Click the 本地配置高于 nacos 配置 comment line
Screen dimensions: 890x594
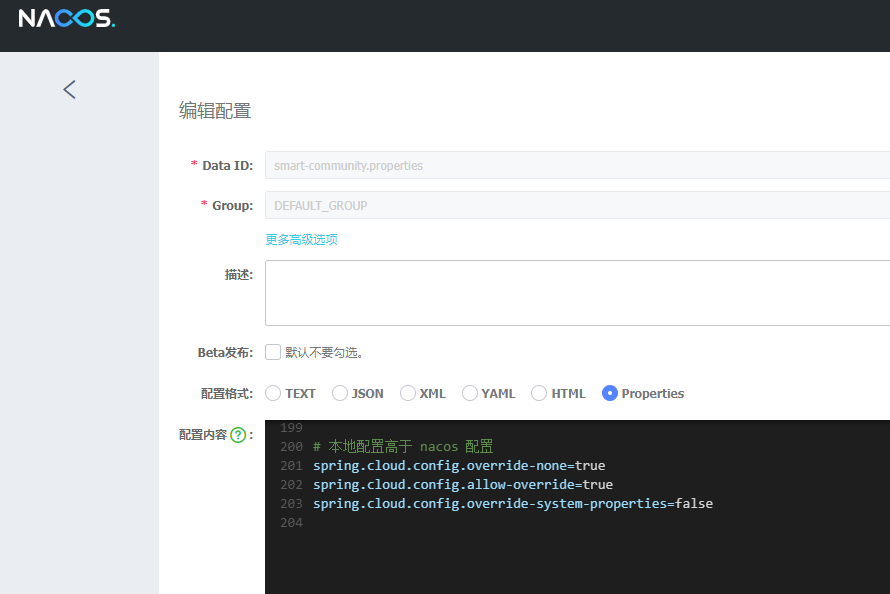click(403, 447)
